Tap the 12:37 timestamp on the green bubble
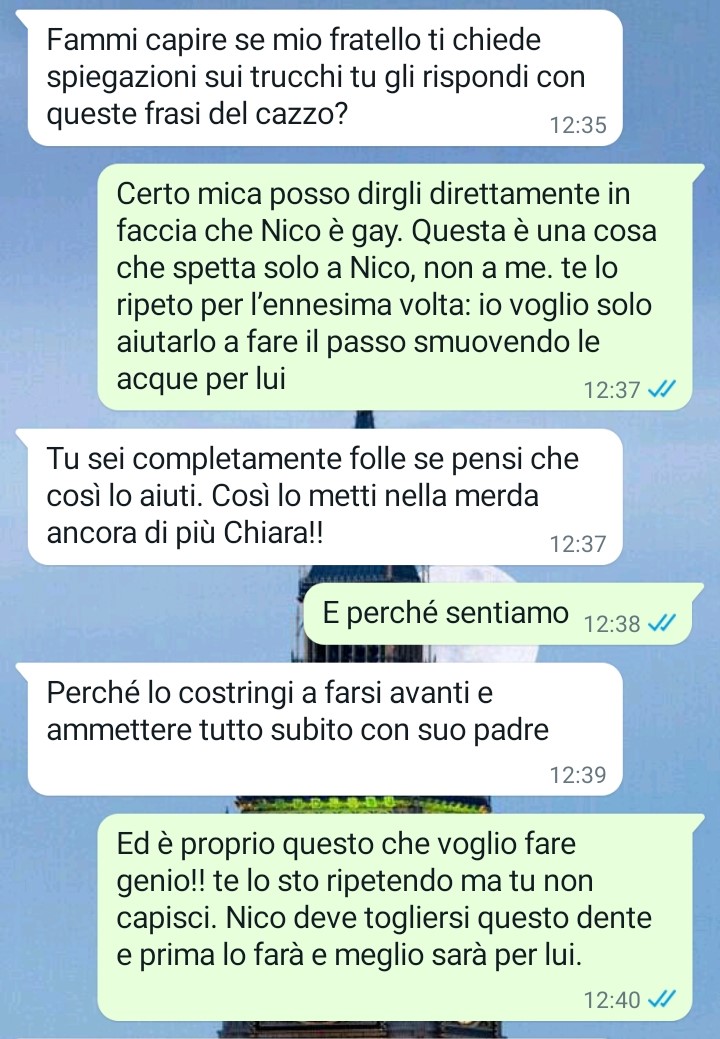The image size is (720, 1039). coord(611,390)
